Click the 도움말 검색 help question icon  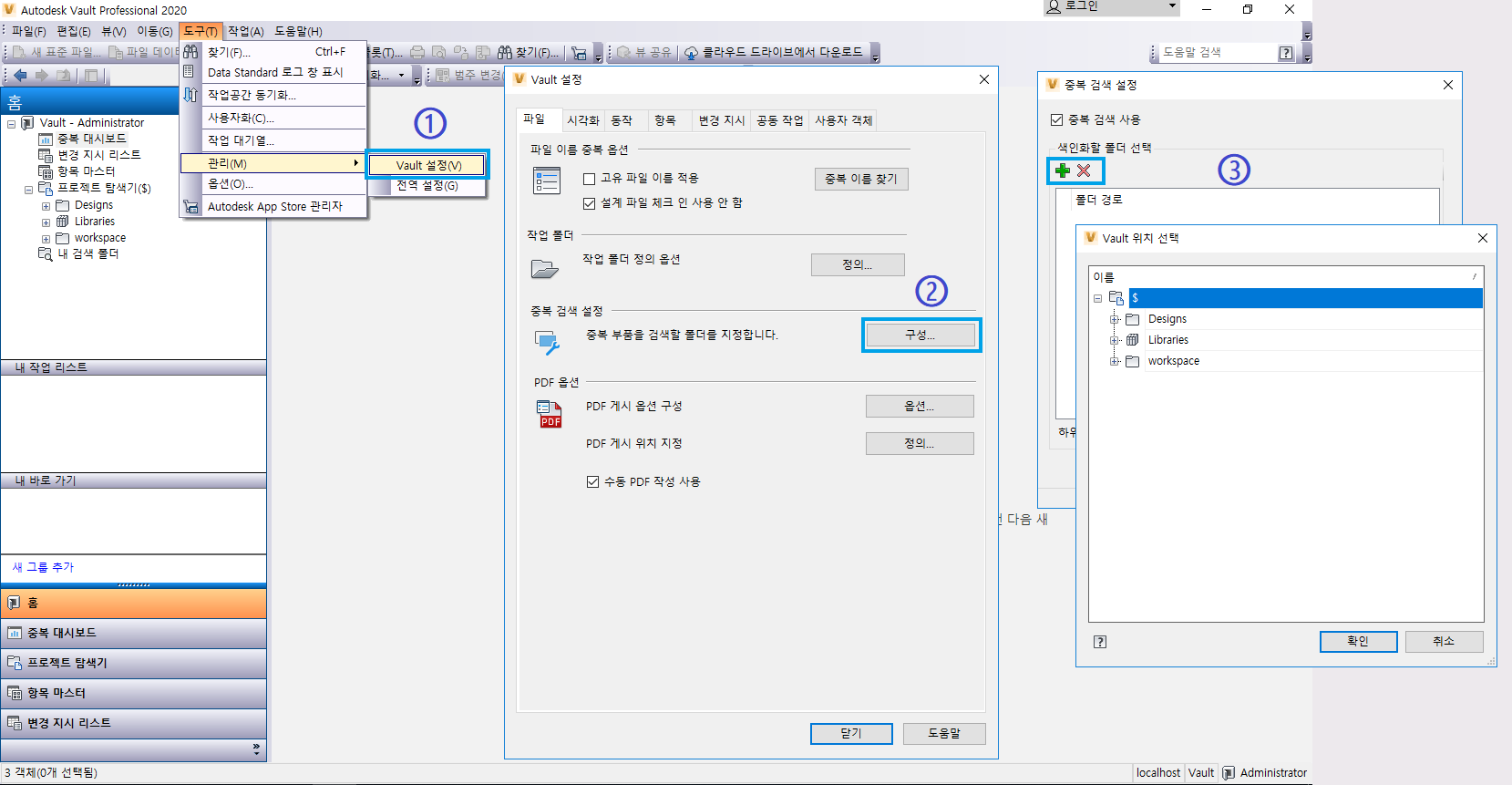(1286, 53)
